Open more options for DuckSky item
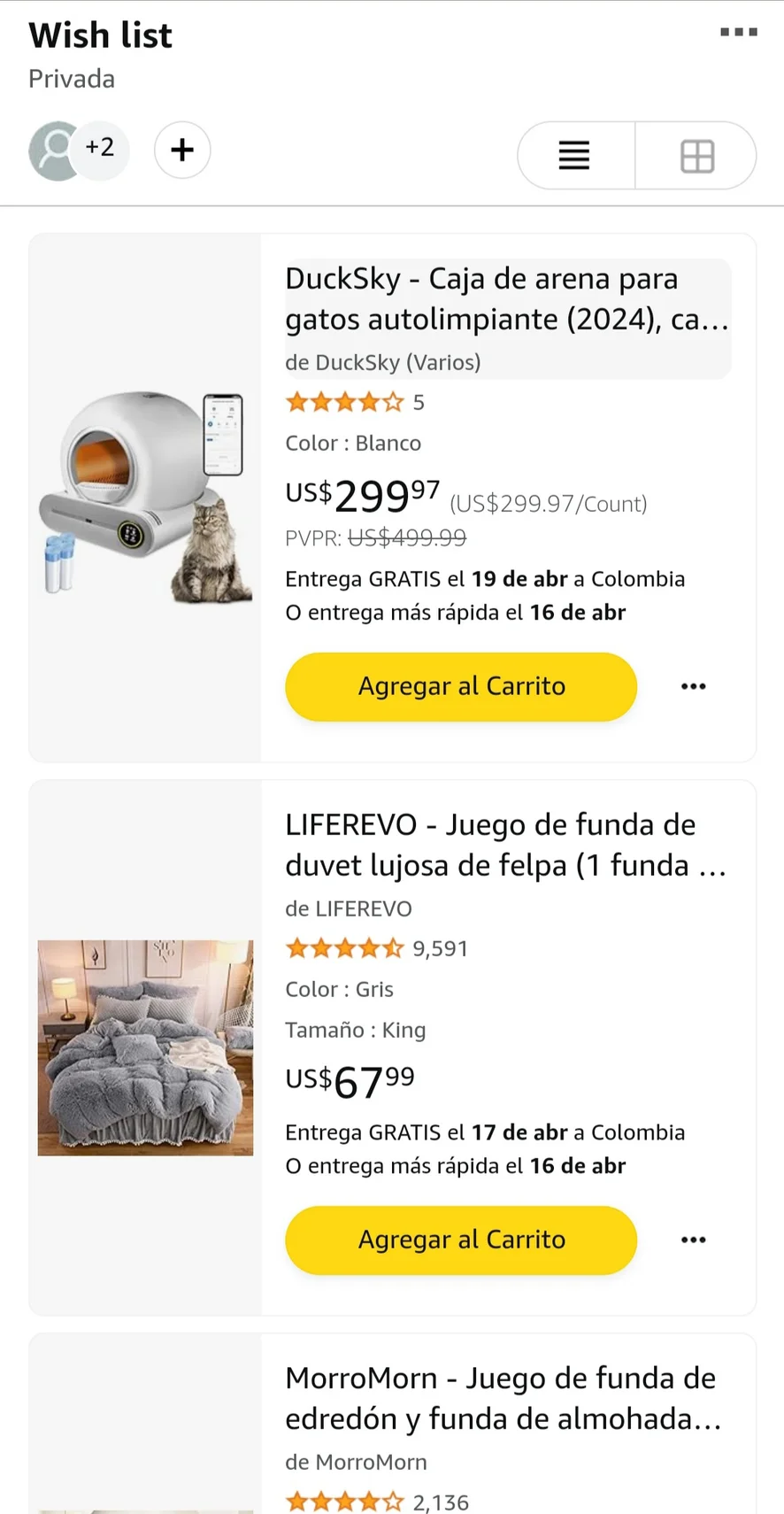Image resolution: width=784 pixels, height=1514 pixels. (694, 686)
